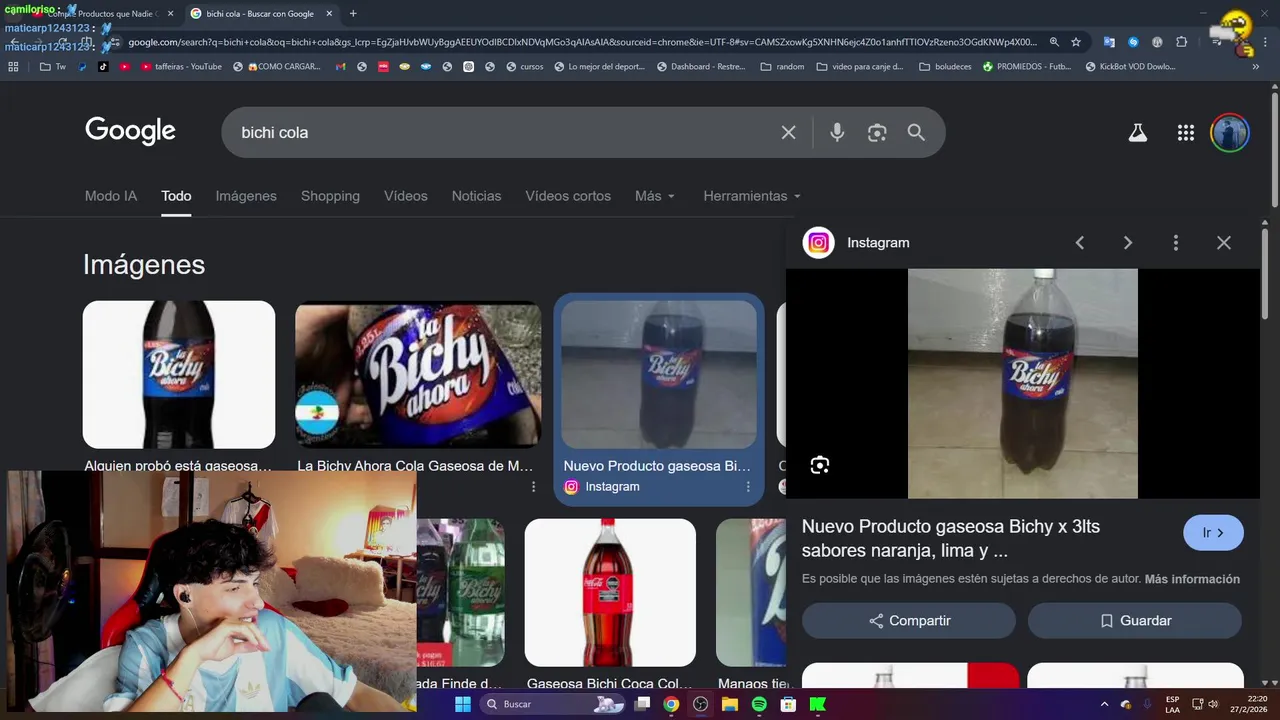Open Search Labs flask icon
The image size is (1280, 720).
point(1137,132)
